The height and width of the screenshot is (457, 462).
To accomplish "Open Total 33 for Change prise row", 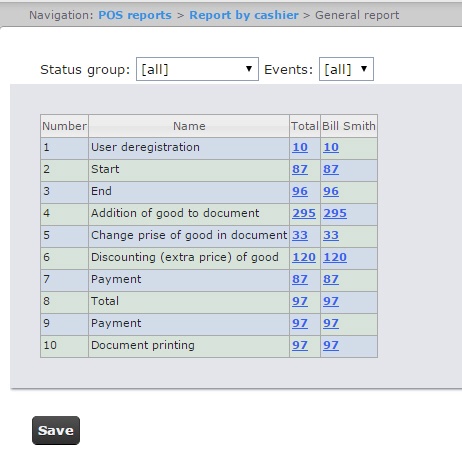I will pos(300,235).
